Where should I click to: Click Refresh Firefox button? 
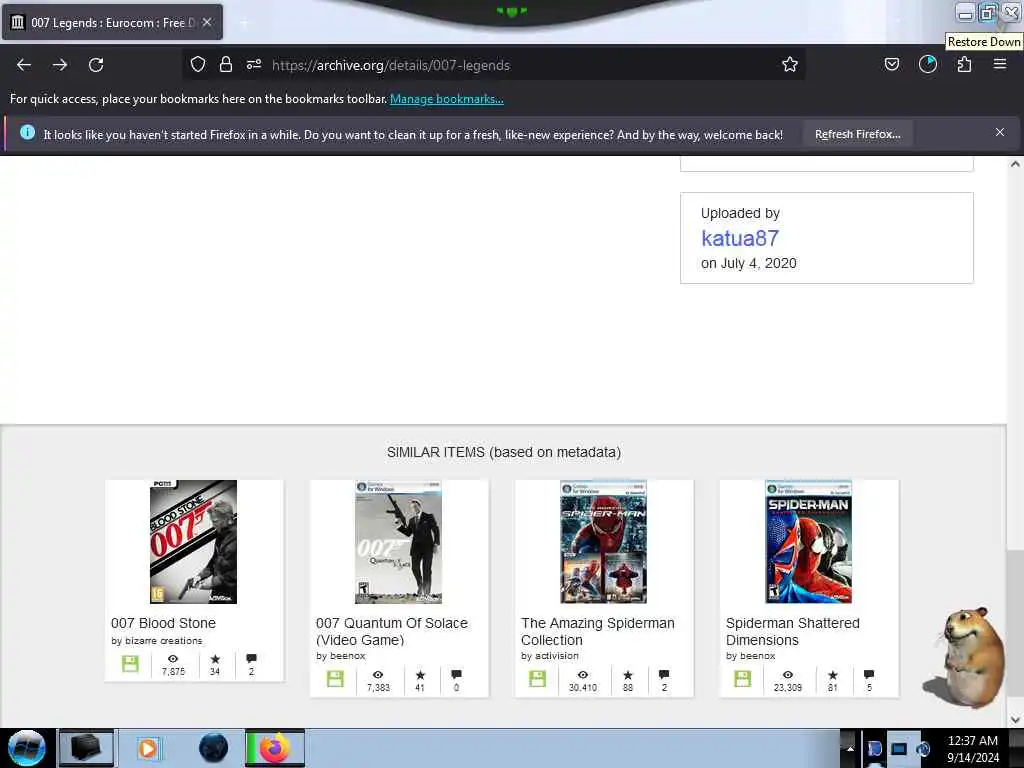[857, 134]
